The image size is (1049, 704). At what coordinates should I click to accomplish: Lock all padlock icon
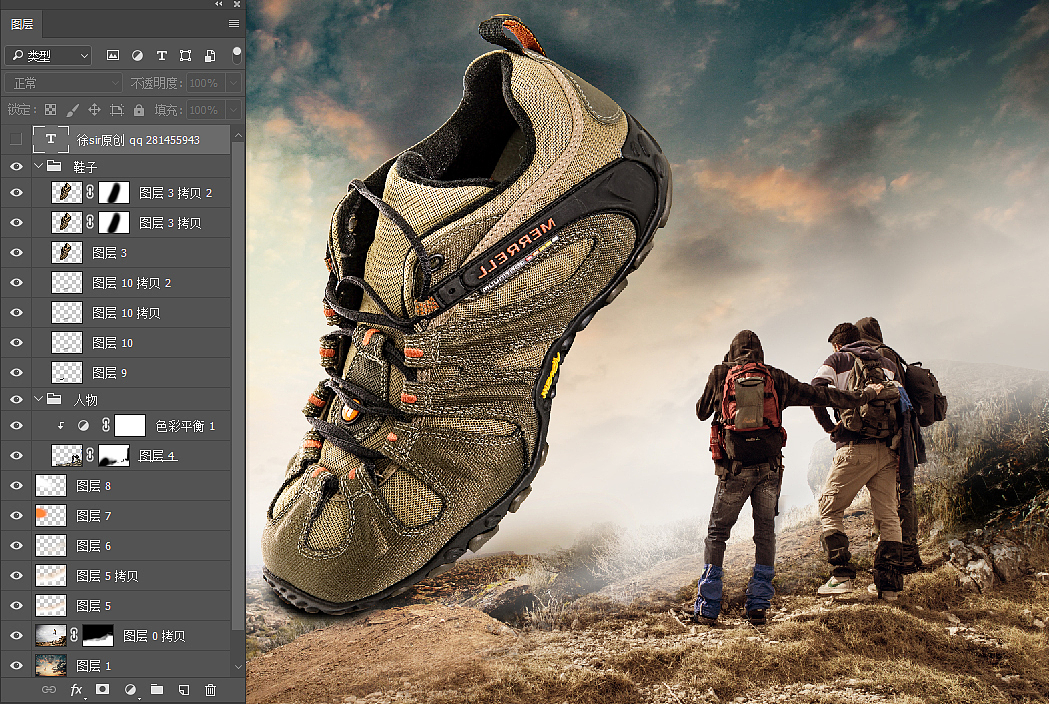[x=138, y=110]
